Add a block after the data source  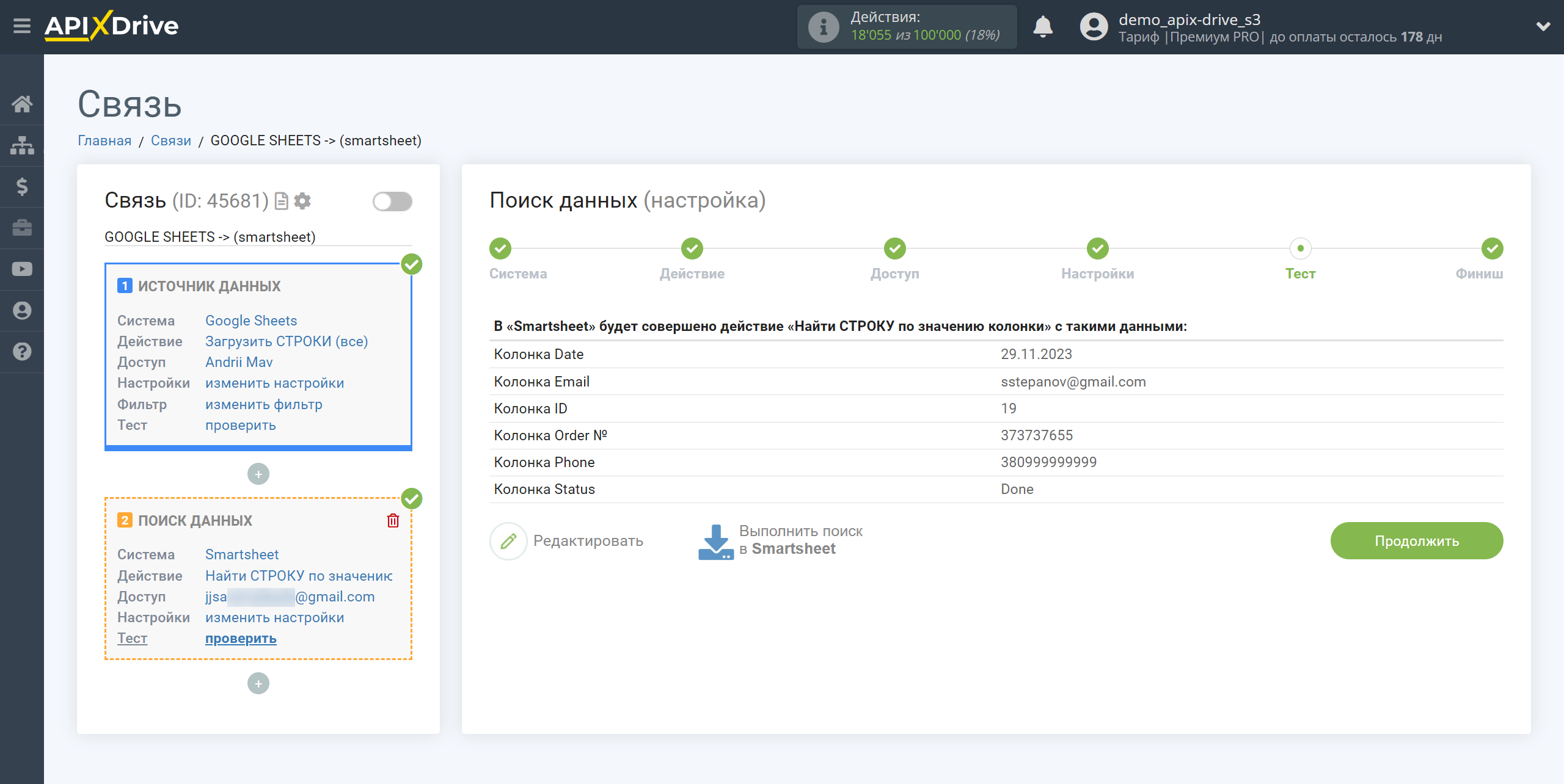[x=258, y=474]
